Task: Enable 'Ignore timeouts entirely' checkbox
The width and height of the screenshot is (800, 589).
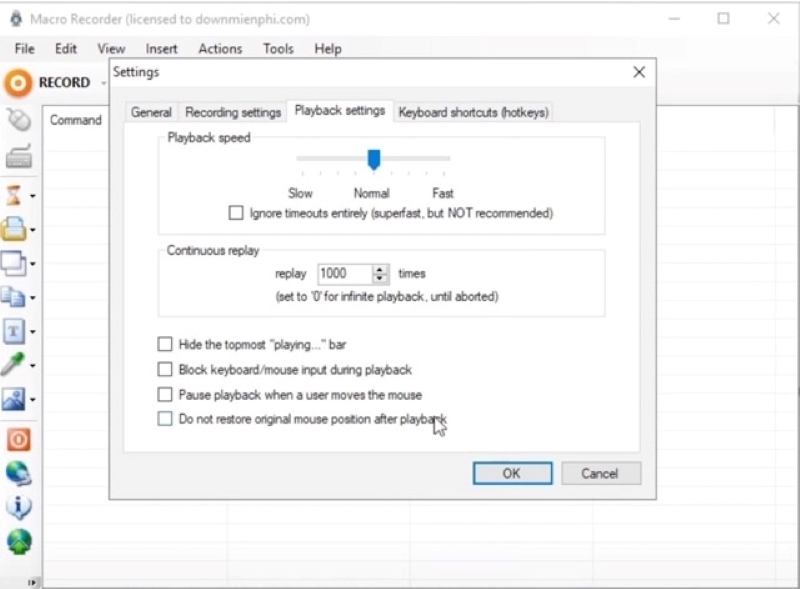Action: click(x=236, y=213)
